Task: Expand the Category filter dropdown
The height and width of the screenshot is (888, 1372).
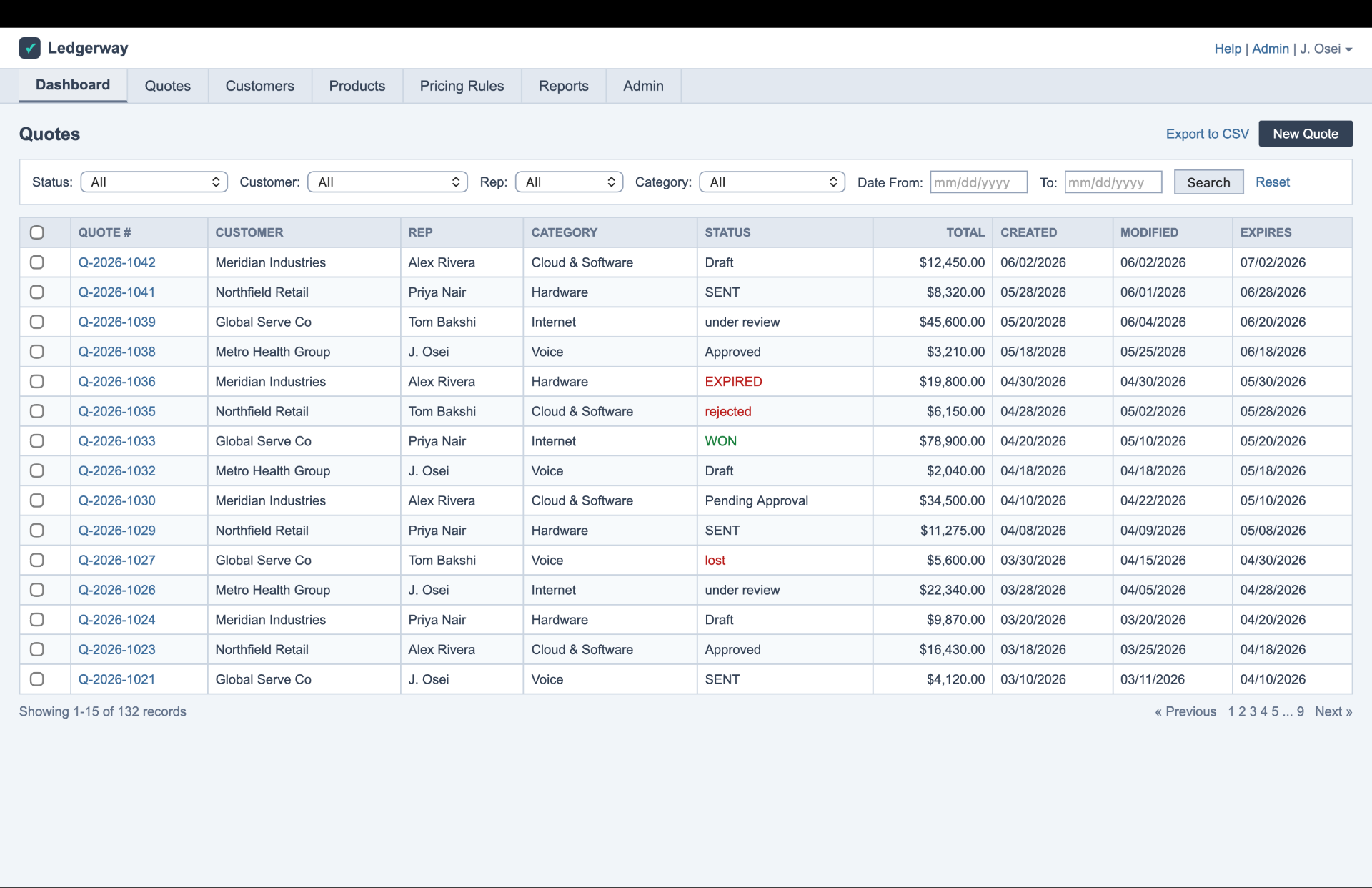Action: pos(772,182)
